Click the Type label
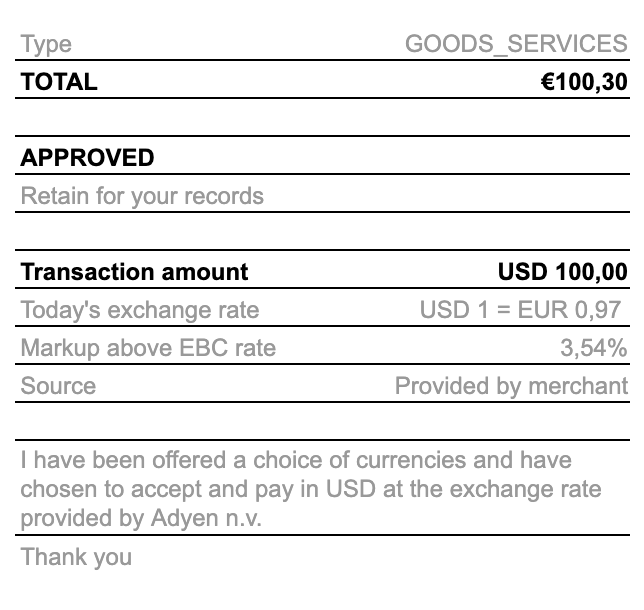This screenshot has width=644, height=610. pyautogui.click(x=46, y=44)
